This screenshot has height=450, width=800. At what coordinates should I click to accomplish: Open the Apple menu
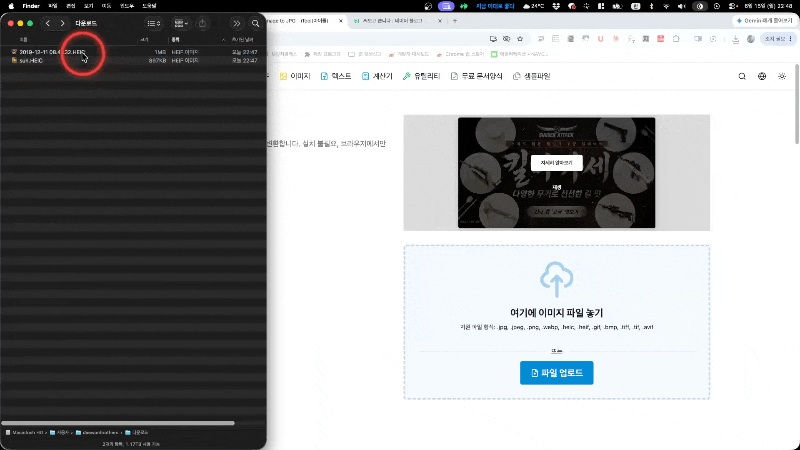(x=11, y=6)
